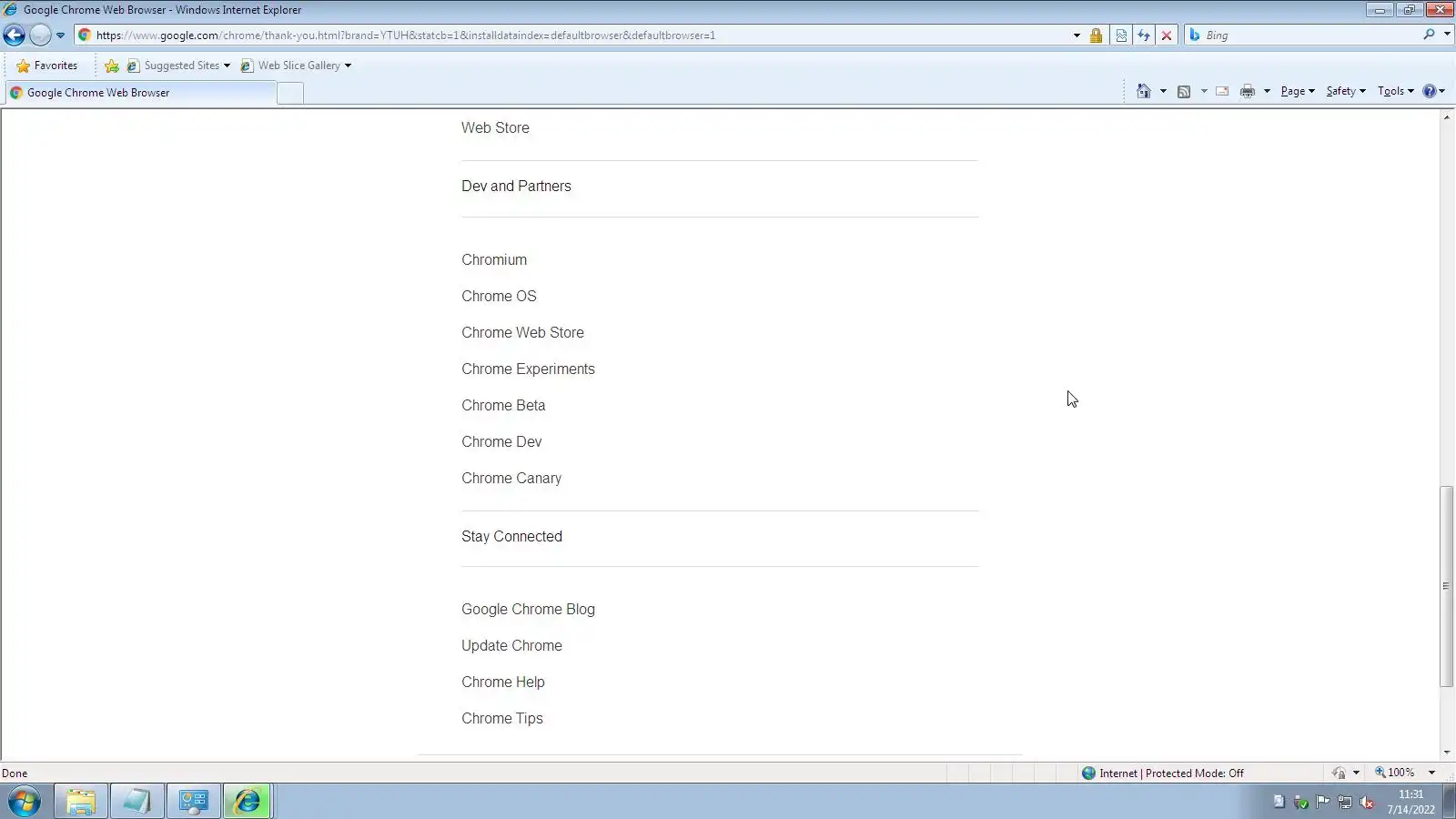Click the vertical scrollbar thumb
This screenshot has width=1456, height=819.
coord(1446,587)
